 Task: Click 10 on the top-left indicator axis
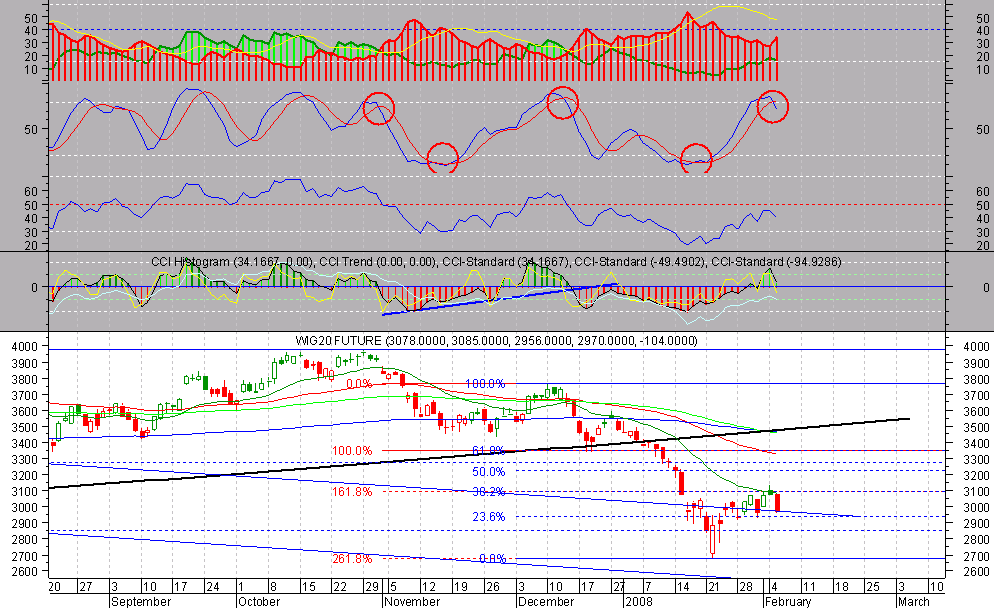32,70
